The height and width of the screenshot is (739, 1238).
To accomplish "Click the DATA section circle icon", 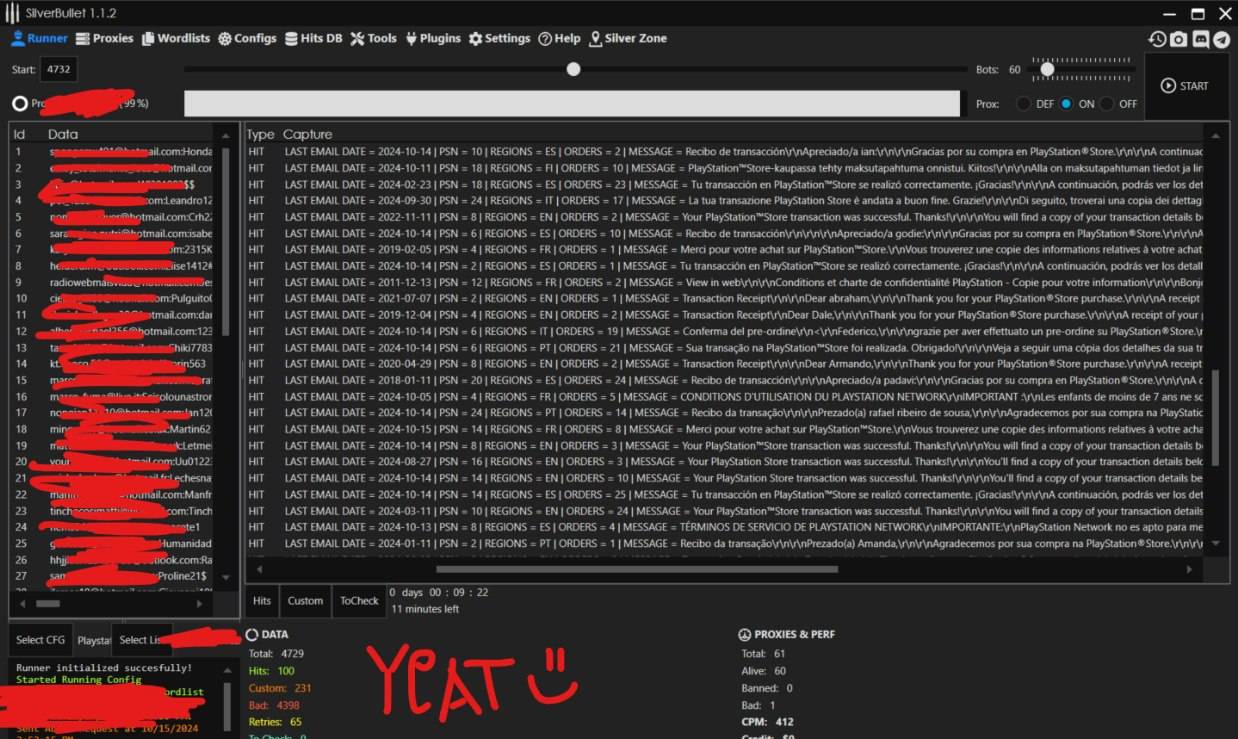I will (252, 634).
